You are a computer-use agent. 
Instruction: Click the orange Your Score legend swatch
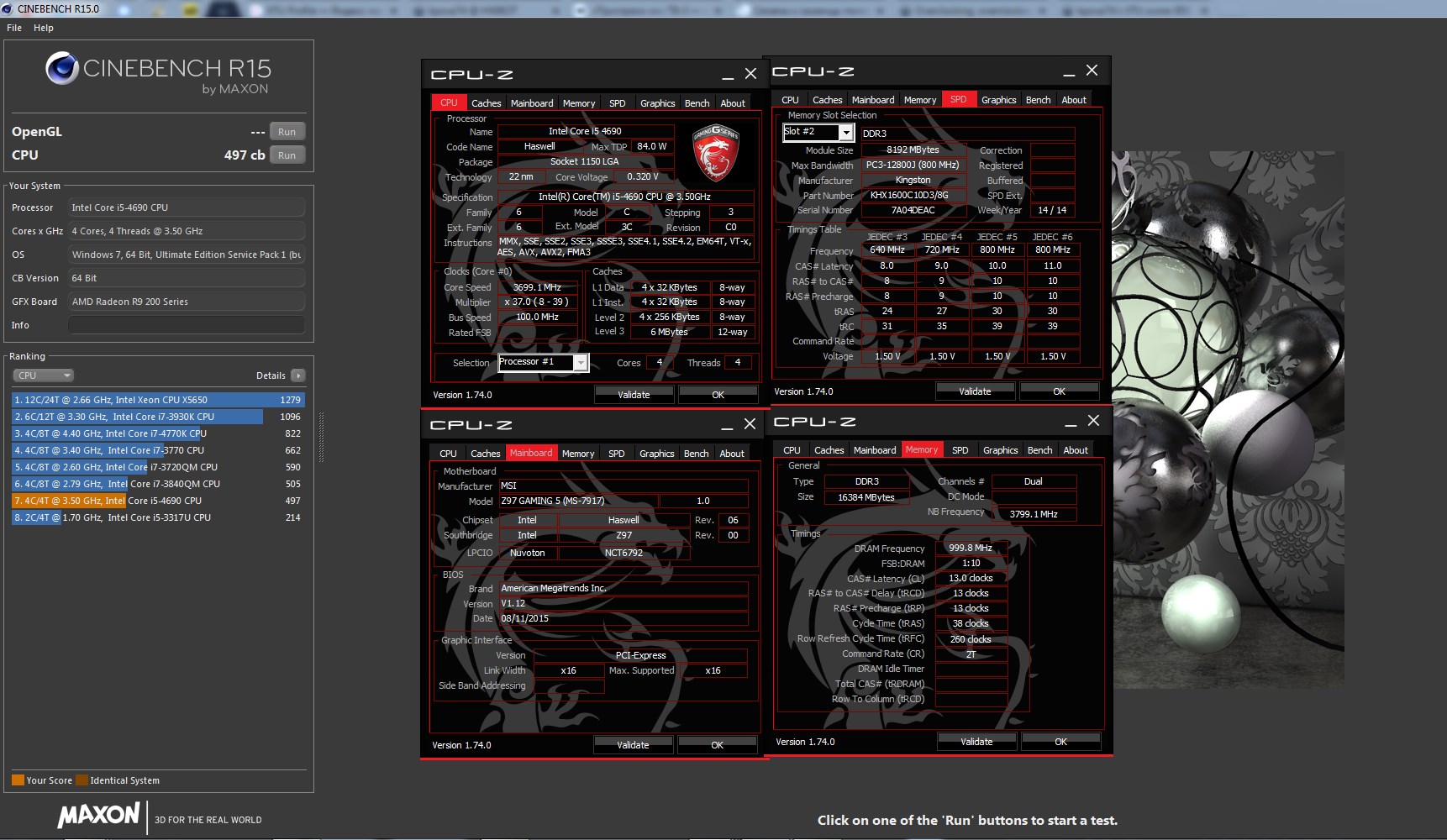18,780
